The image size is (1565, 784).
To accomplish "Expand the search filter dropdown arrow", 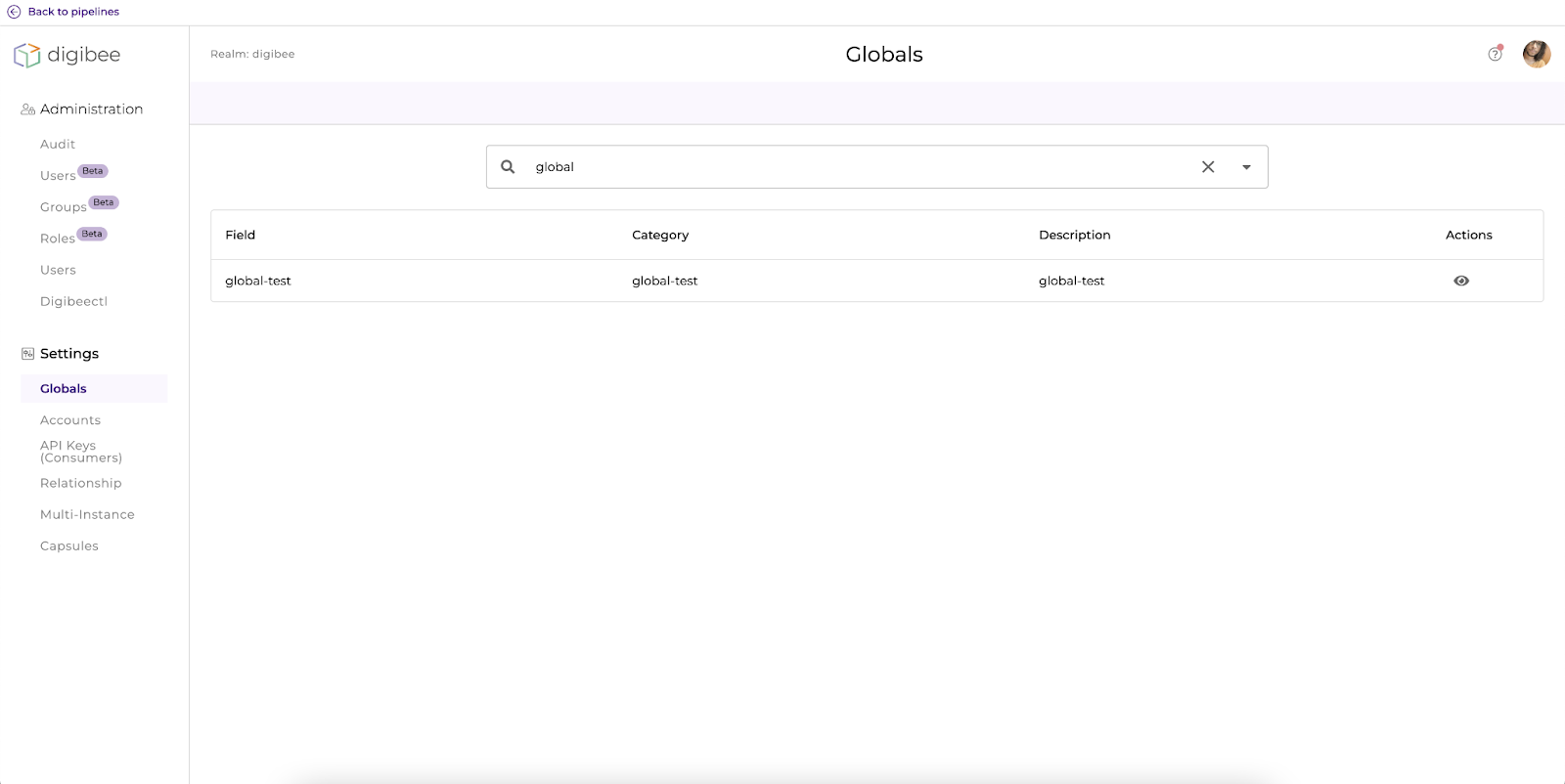I will [x=1246, y=167].
